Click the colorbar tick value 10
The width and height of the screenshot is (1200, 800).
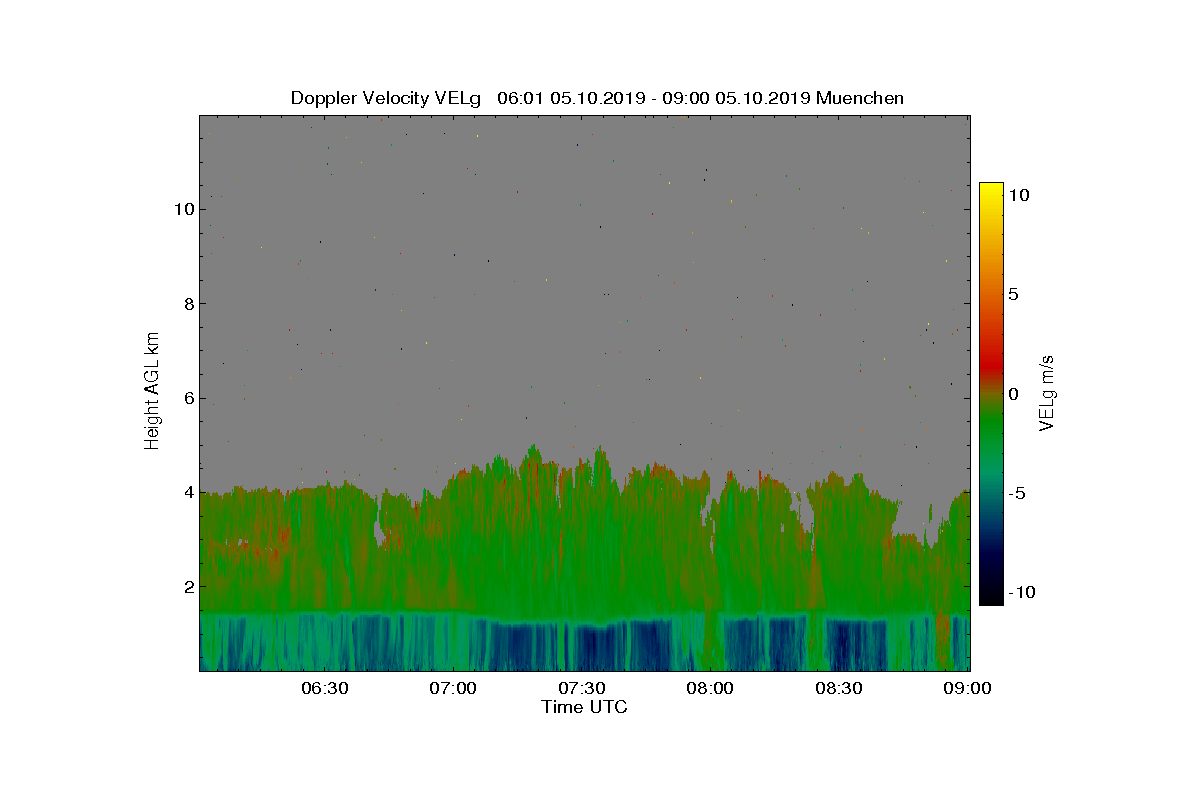[1018, 196]
